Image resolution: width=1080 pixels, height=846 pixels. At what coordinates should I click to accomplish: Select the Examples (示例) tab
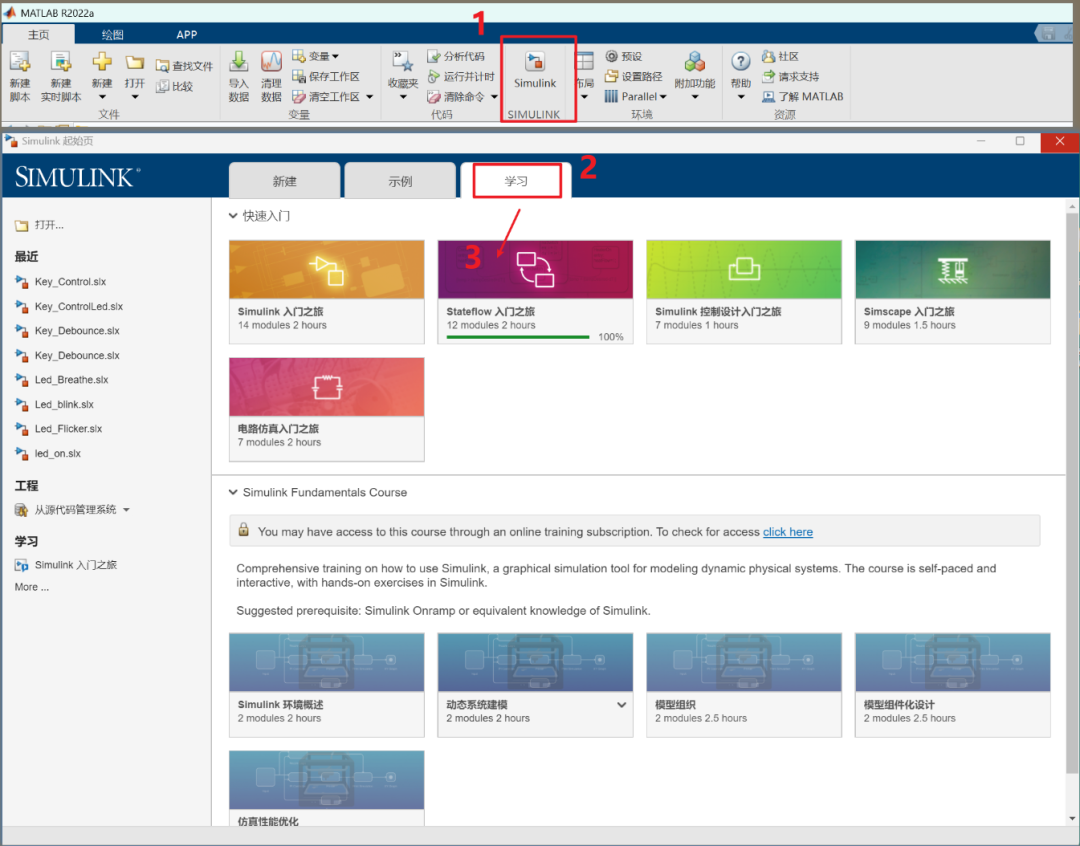pyautogui.click(x=400, y=180)
